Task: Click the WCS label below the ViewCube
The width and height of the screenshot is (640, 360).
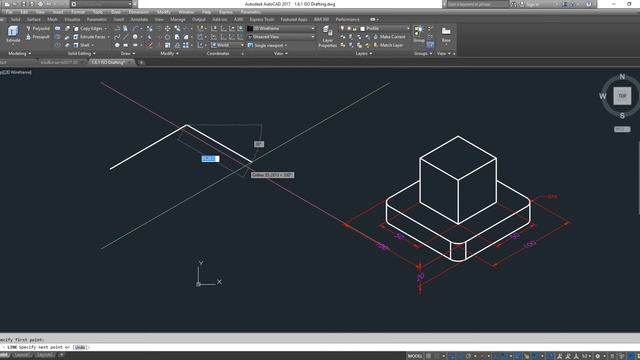Action: click(622, 129)
